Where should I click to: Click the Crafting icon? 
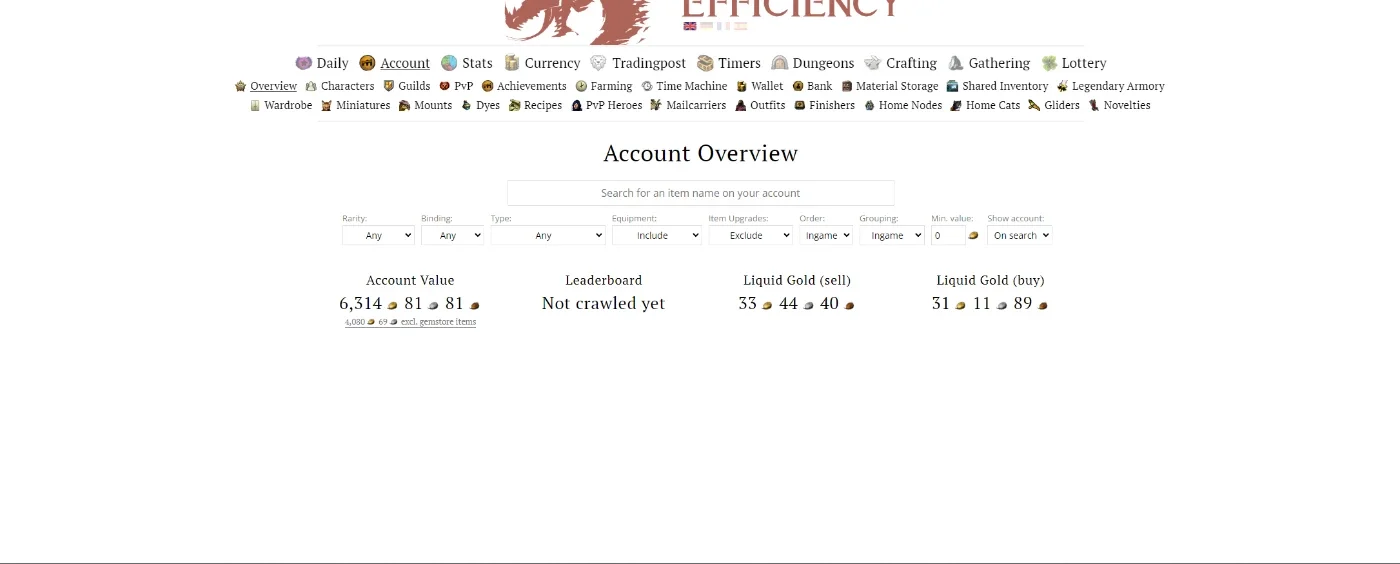point(872,63)
